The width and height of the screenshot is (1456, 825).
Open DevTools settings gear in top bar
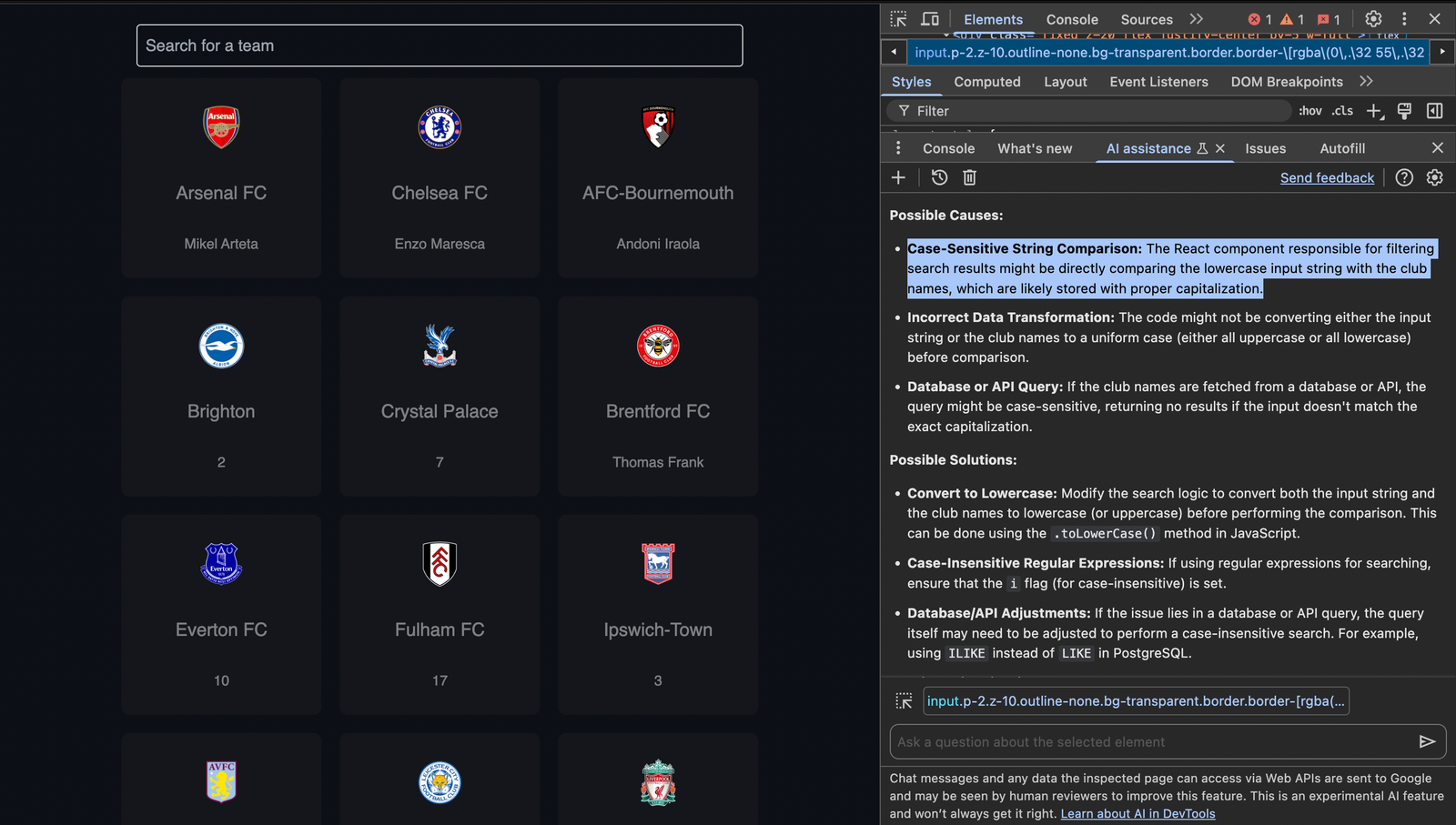tap(1373, 19)
